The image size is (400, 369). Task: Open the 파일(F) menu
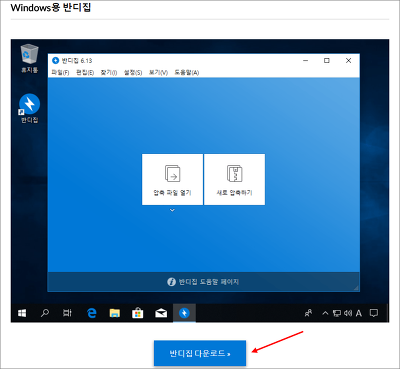[60, 72]
